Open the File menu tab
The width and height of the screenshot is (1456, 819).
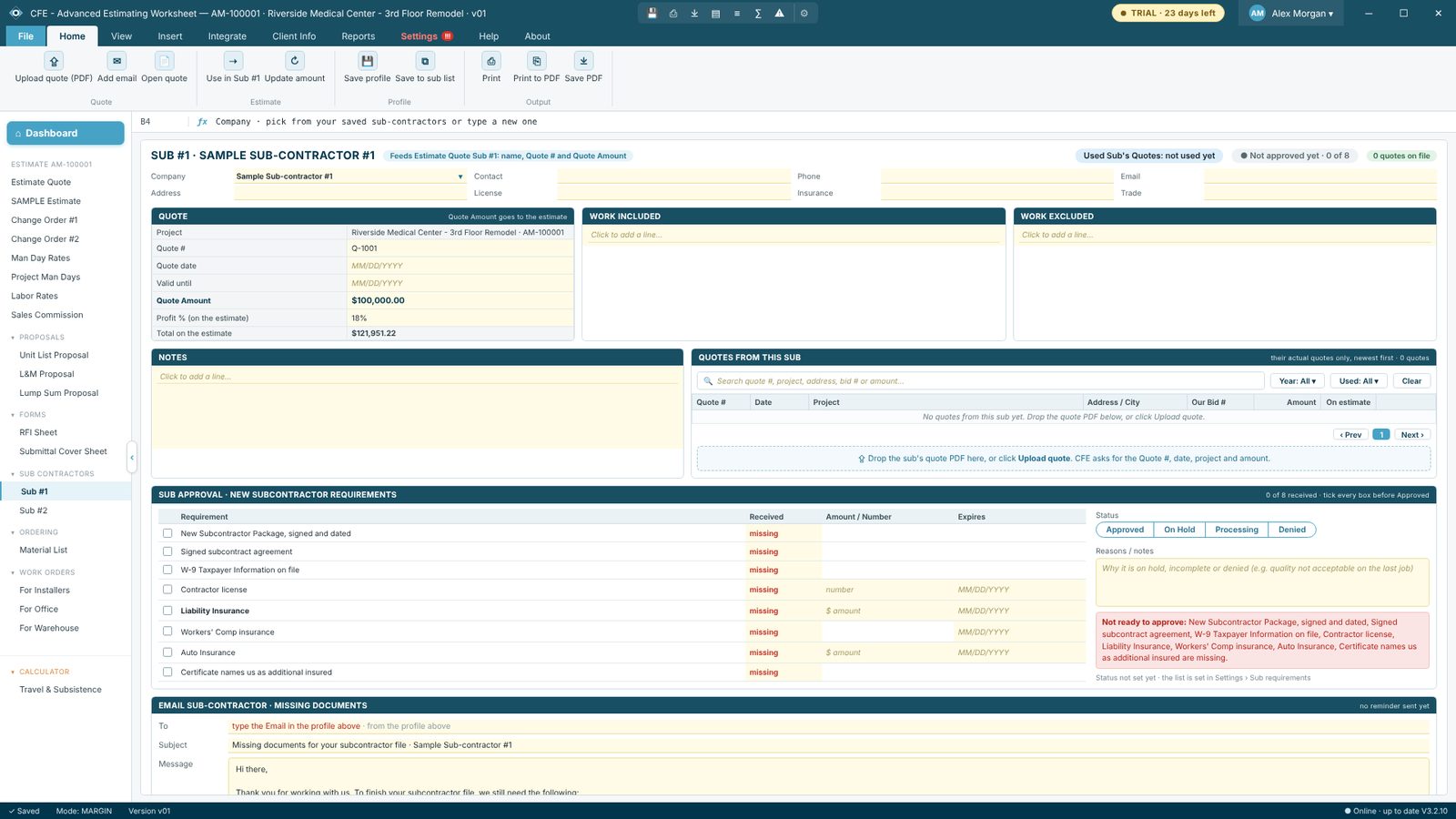25,36
